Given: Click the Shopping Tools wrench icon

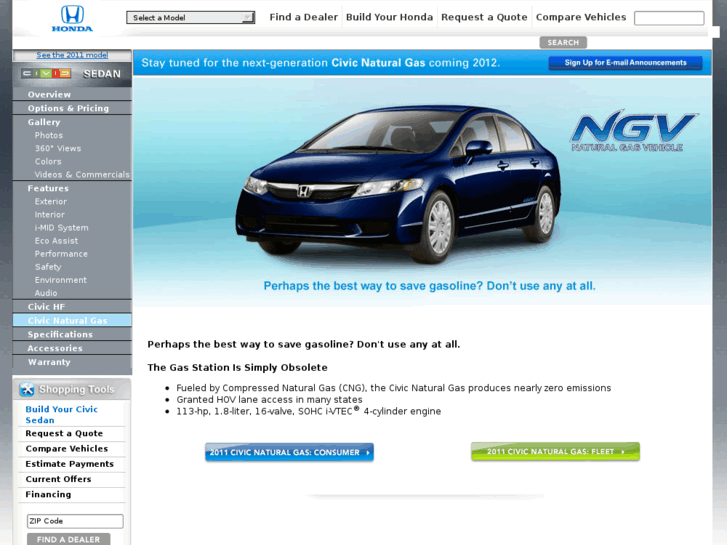Looking at the screenshot, I should coord(27,389).
